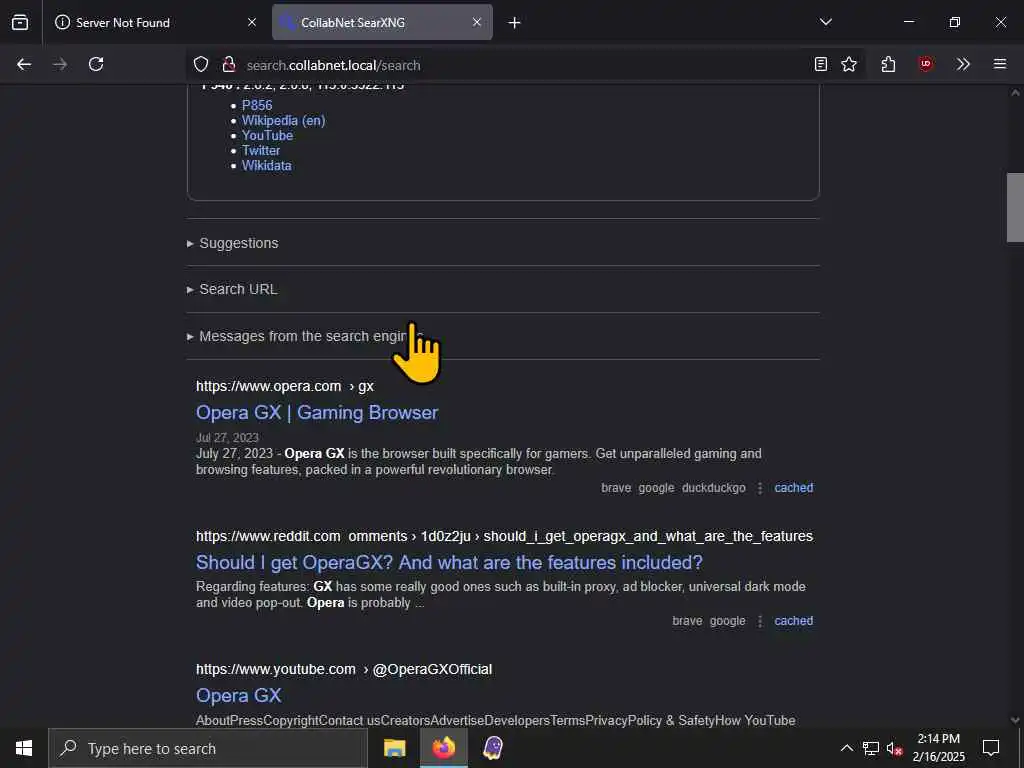The image size is (1024, 768).
Task: Go back to previous page
Action: tap(24, 64)
